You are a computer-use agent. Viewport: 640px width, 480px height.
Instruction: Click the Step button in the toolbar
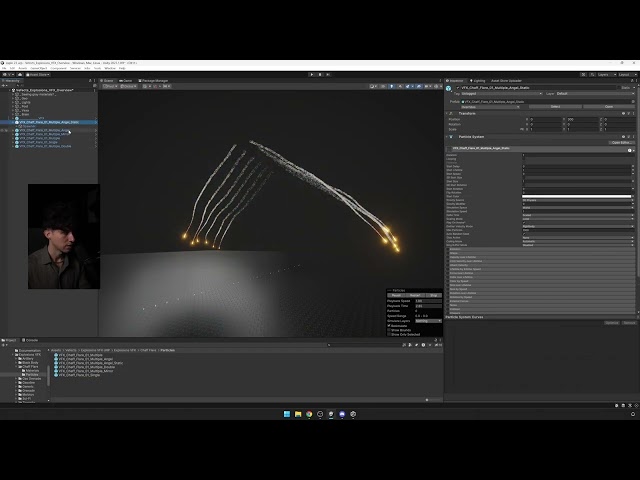point(328,75)
